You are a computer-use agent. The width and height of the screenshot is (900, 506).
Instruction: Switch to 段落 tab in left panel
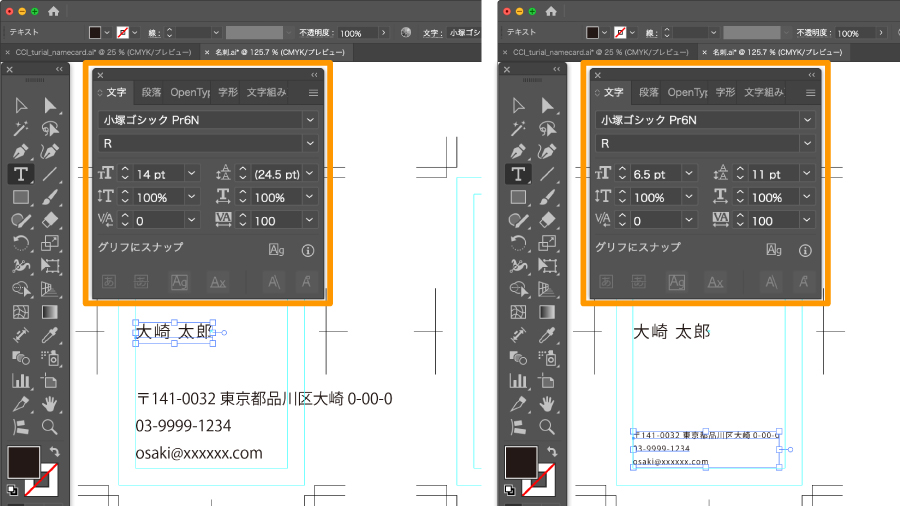[x=152, y=92]
